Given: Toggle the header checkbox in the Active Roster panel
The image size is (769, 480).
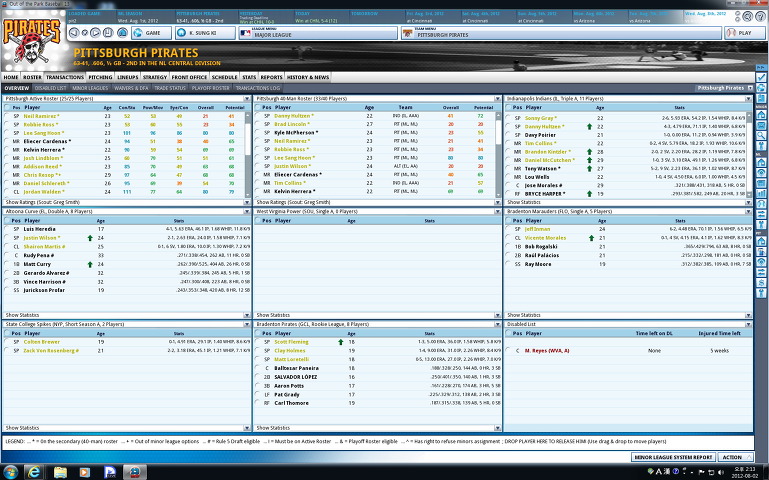Looking at the screenshot, I should tap(7, 107).
